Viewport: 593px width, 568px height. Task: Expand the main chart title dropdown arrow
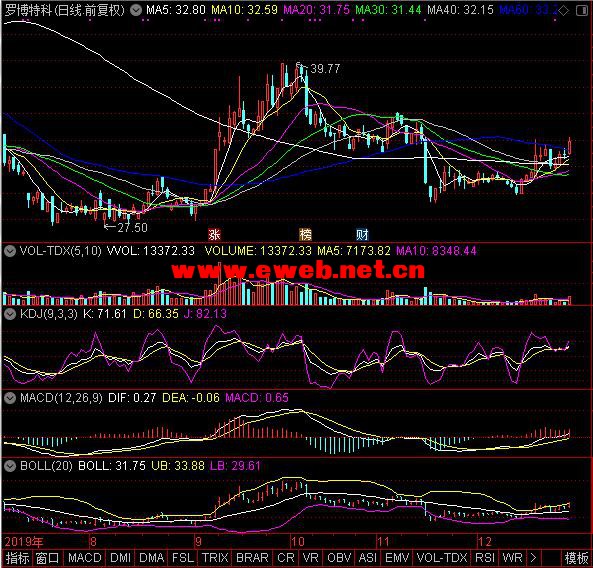(136, 10)
